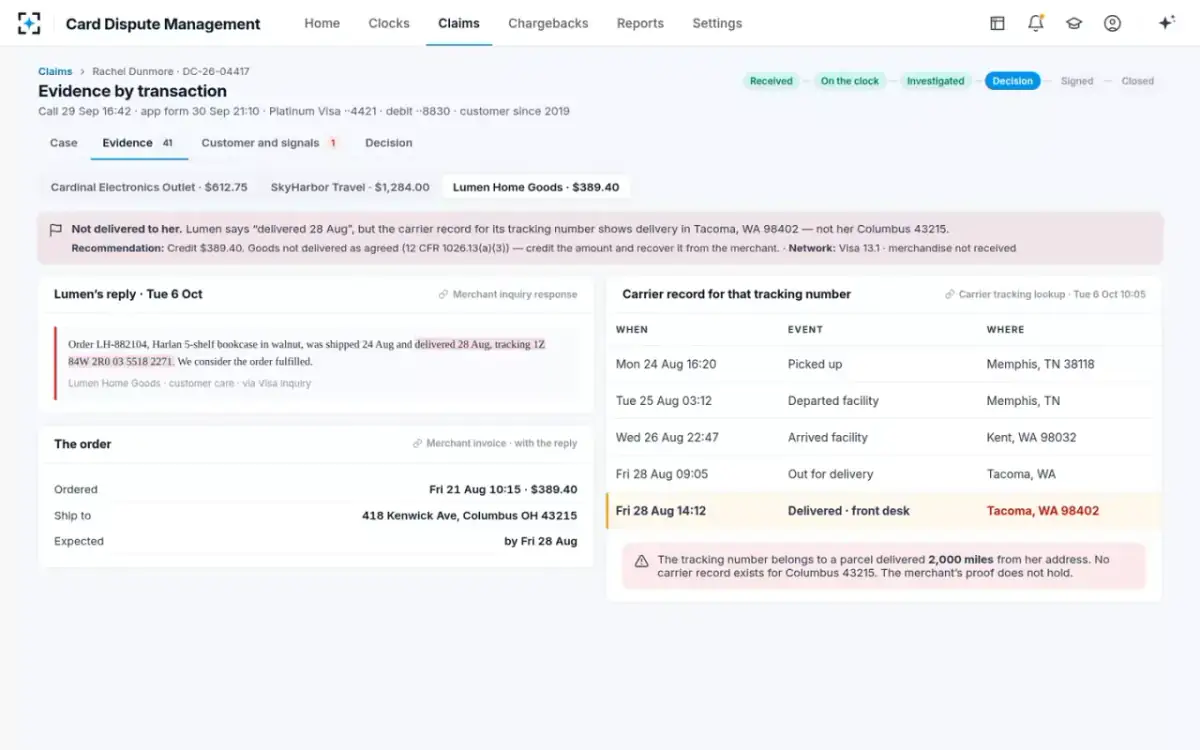Click the Out for delivery event
The image size is (1200, 750).
pos(830,474)
